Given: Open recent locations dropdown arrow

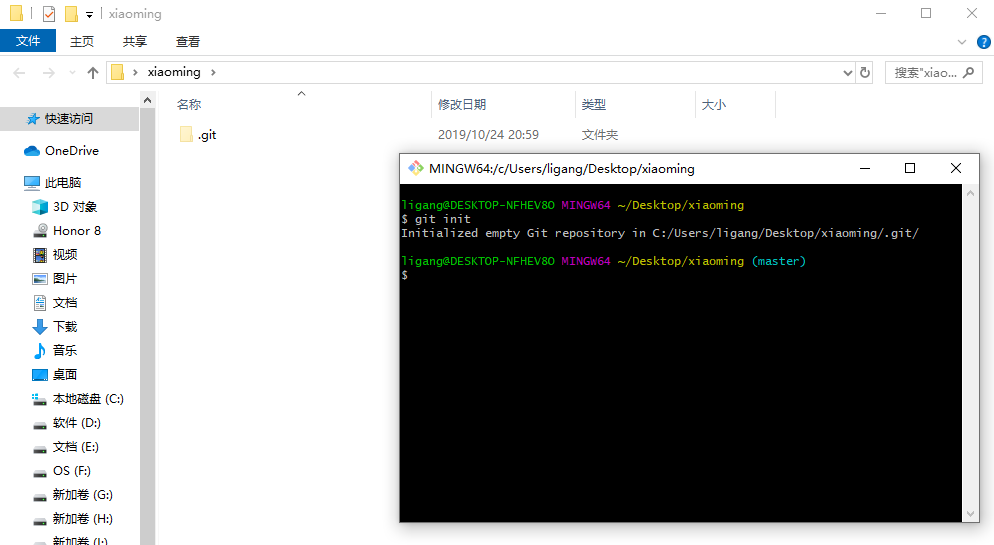Looking at the screenshot, I should tap(72, 73).
